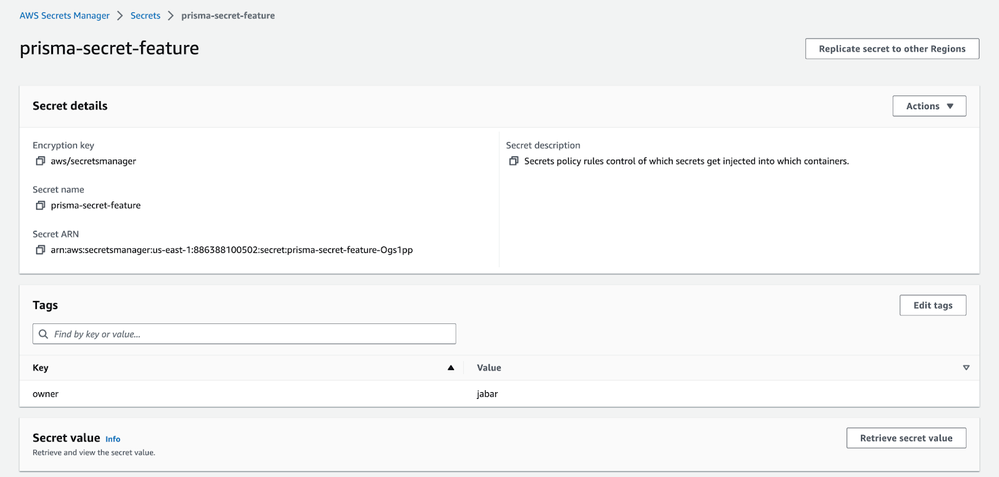Go to AWS Secrets Manager breadcrumb
The height and width of the screenshot is (477, 999).
coord(65,16)
